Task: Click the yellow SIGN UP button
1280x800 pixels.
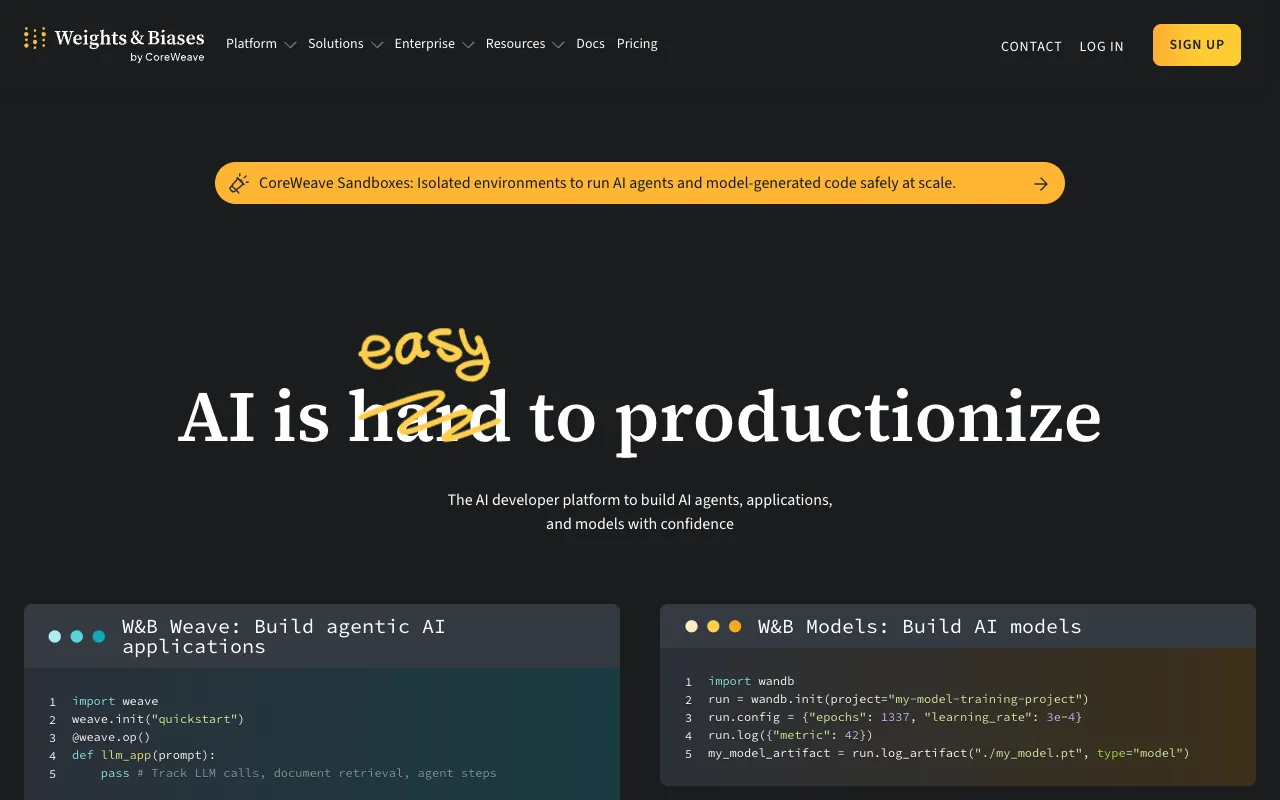Action: coord(1197,45)
